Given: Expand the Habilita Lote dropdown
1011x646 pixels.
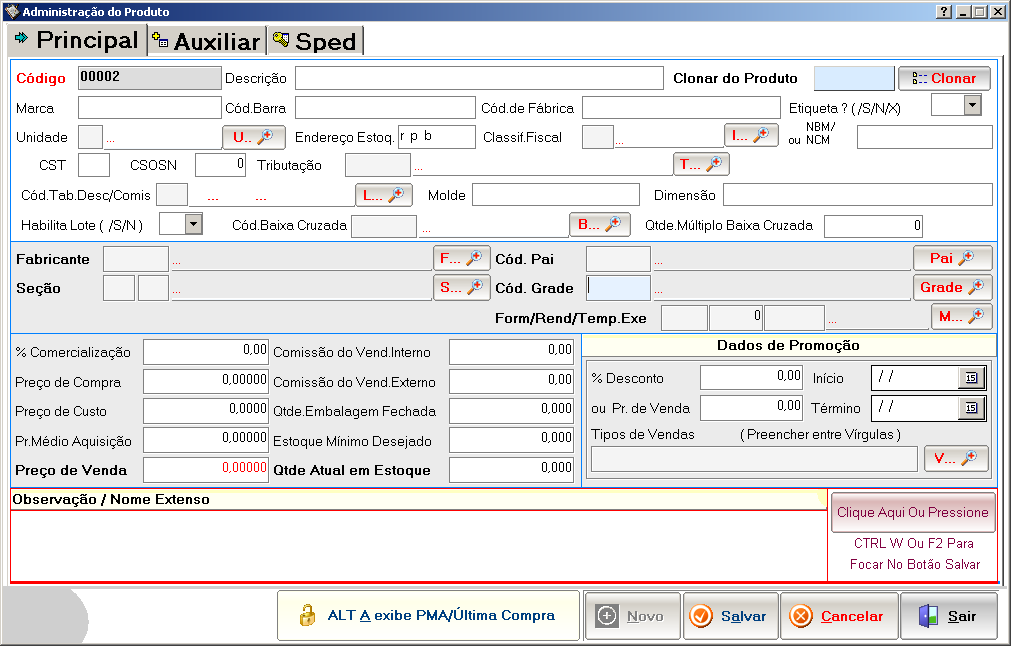Looking at the screenshot, I should click(x=193, y=224).
